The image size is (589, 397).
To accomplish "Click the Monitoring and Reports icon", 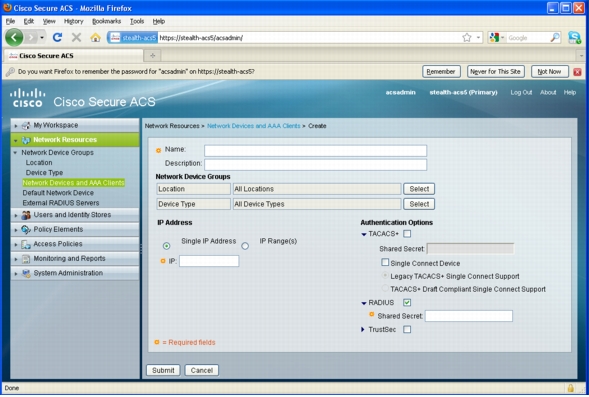I will tap(26, 259).
